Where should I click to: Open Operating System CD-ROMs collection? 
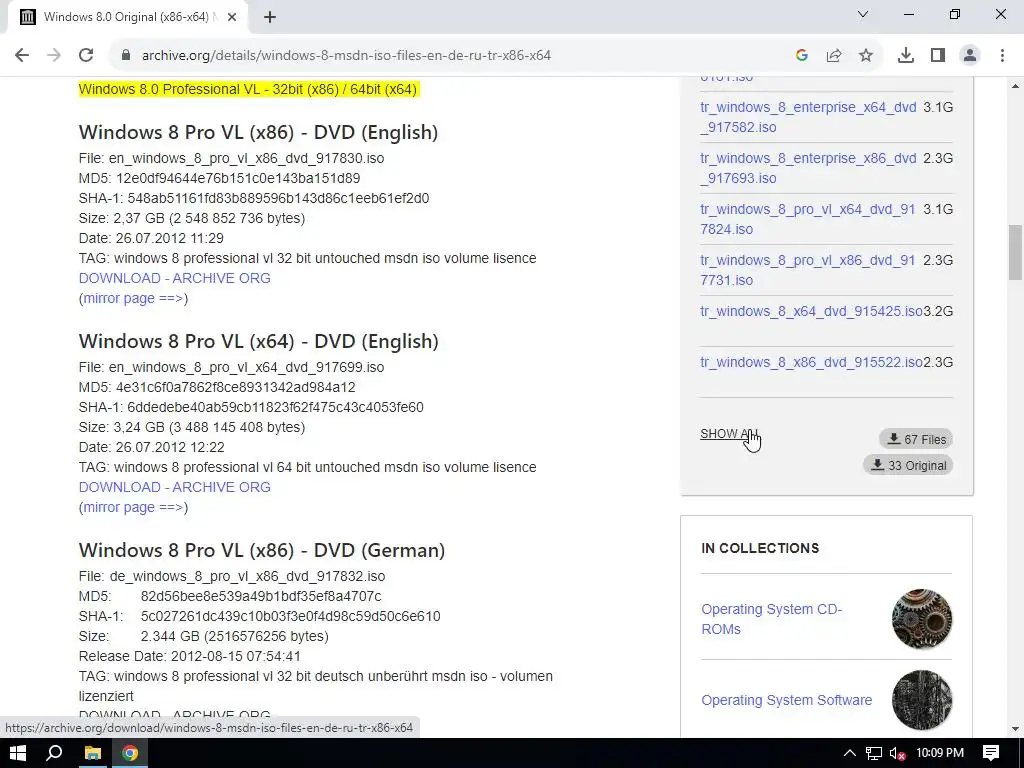(771, 619)
